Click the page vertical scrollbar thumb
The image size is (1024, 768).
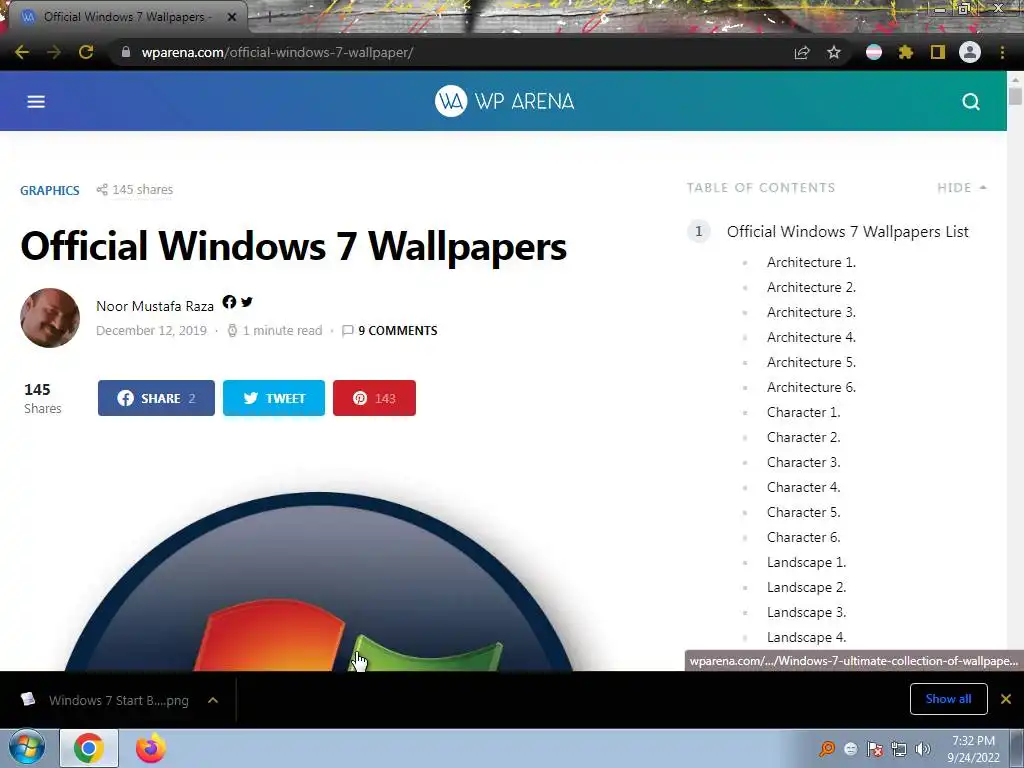(x=1015, y=95)
